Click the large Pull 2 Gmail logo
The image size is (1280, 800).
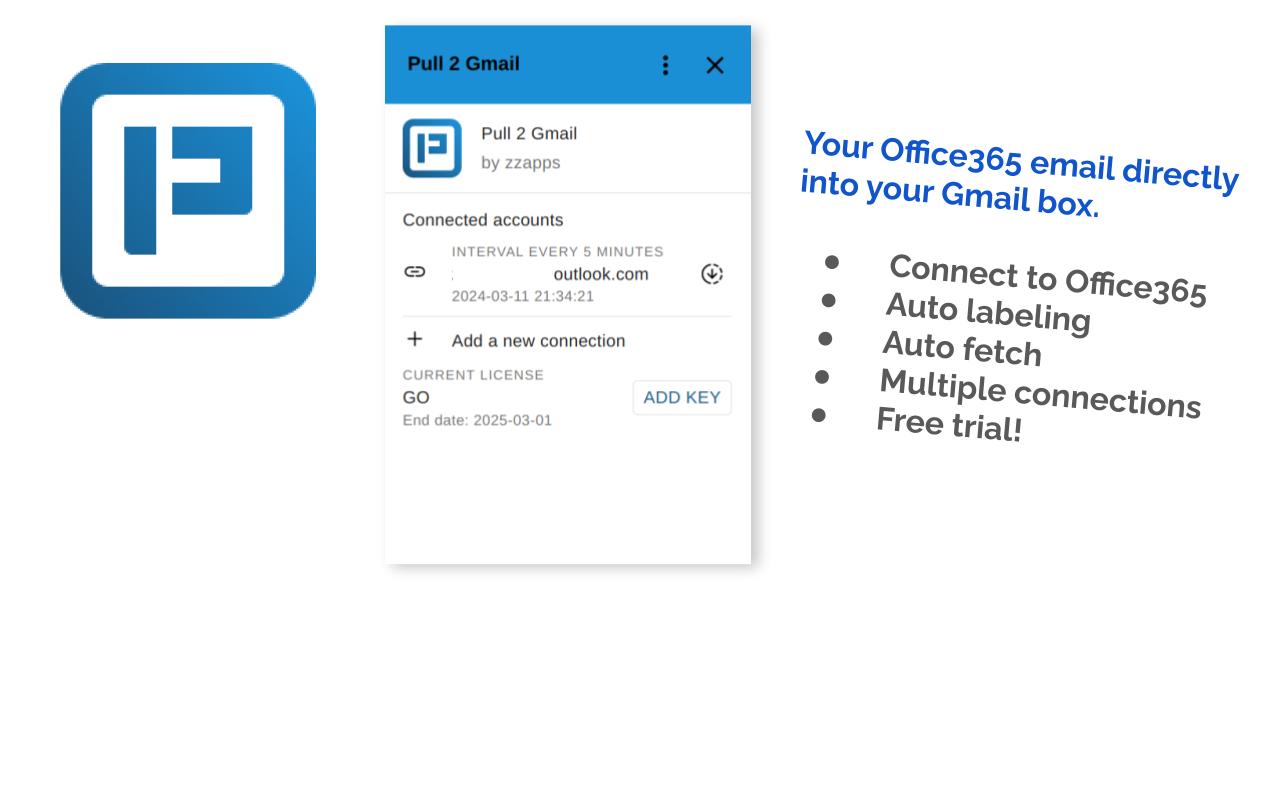point(188,191)
